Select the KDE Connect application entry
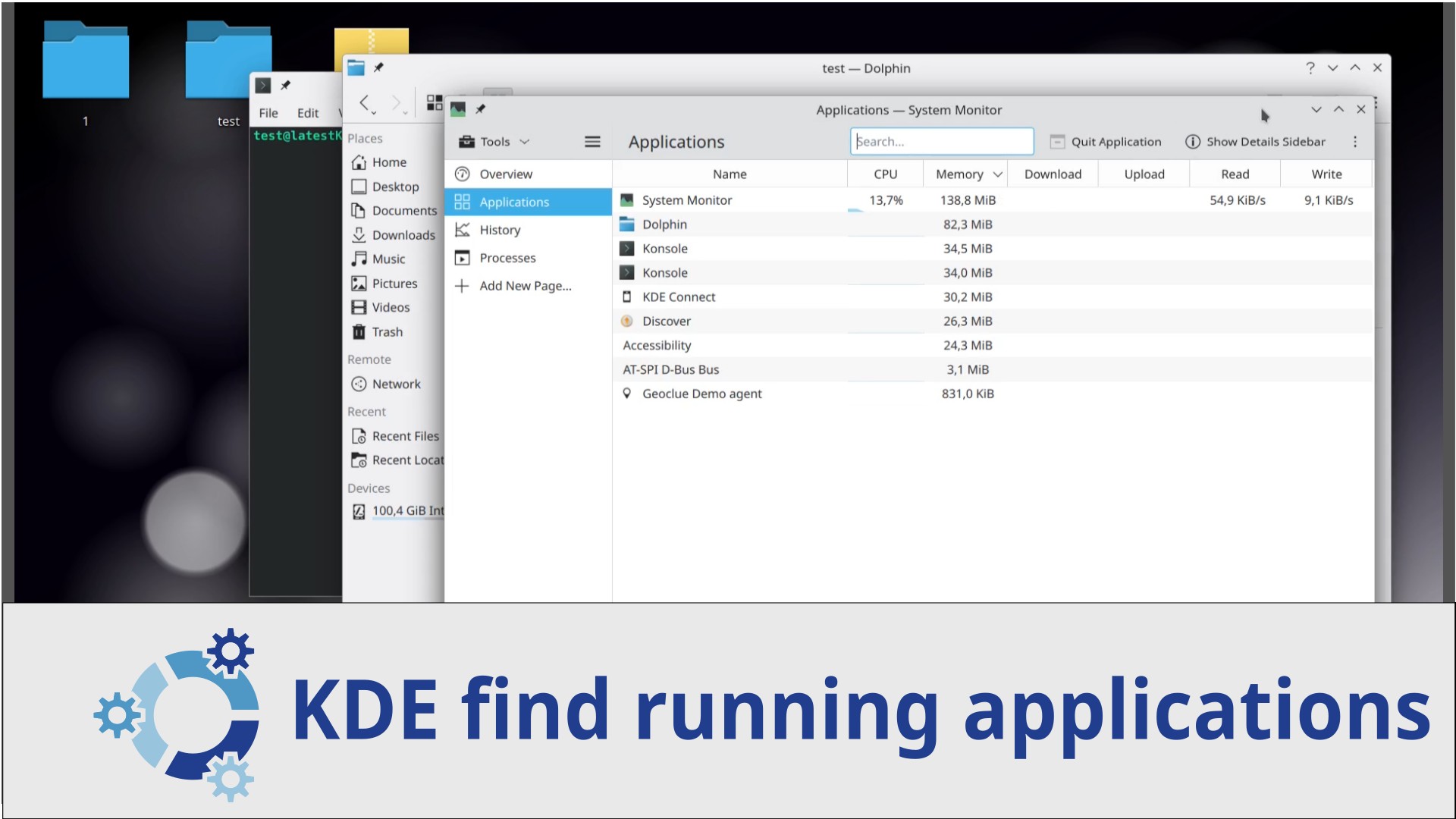 678,297
